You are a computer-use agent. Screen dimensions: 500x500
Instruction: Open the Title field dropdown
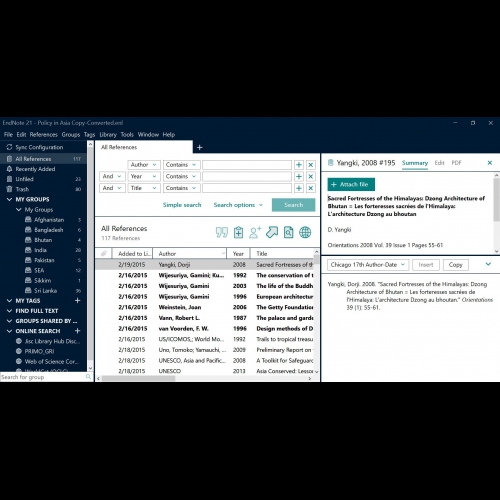(144, 188)
